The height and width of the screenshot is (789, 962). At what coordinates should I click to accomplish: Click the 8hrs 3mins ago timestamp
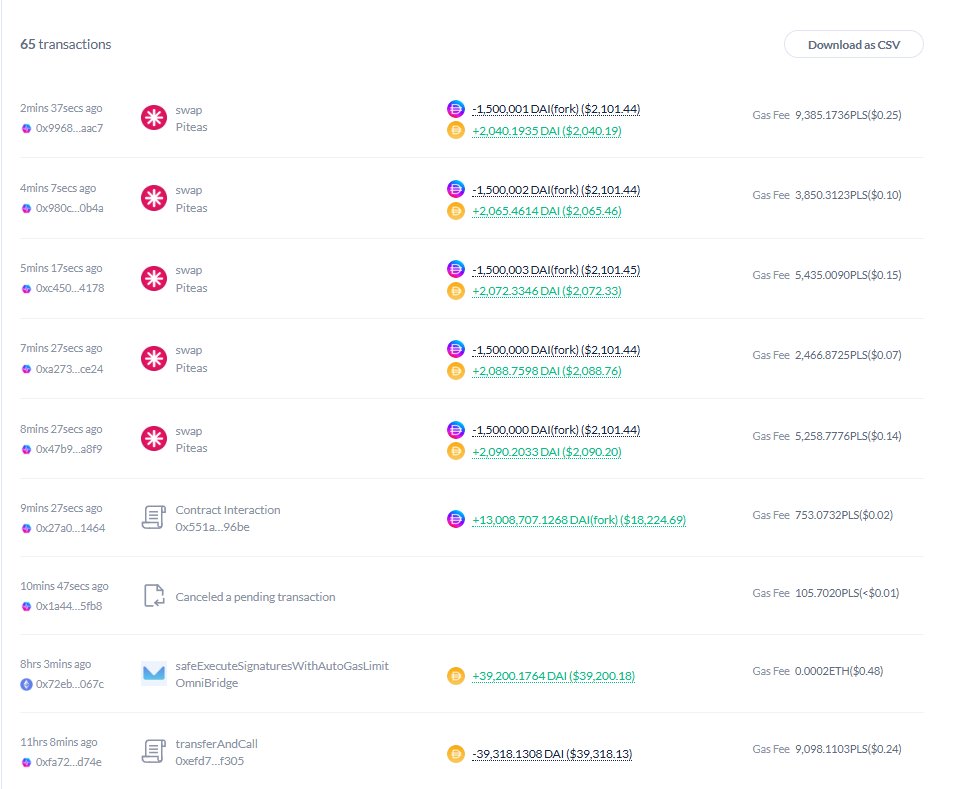pos(55,664)
